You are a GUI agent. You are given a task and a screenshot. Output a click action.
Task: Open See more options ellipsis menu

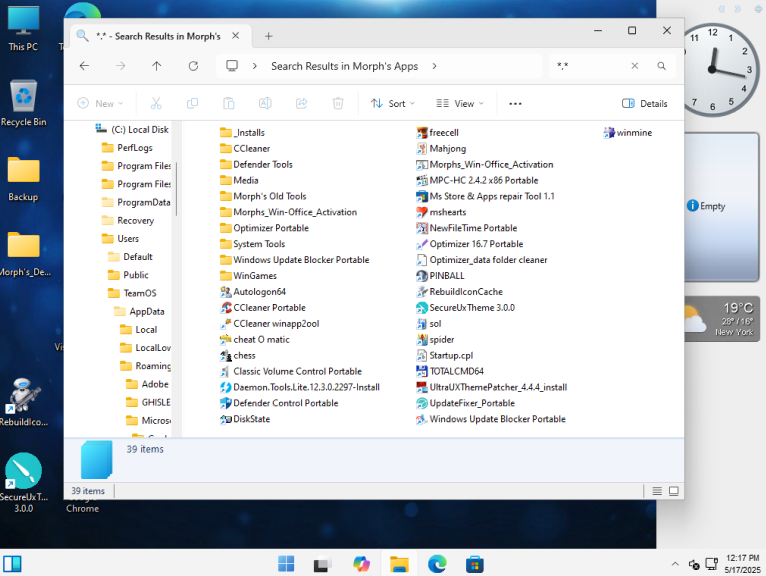(515, 104)
